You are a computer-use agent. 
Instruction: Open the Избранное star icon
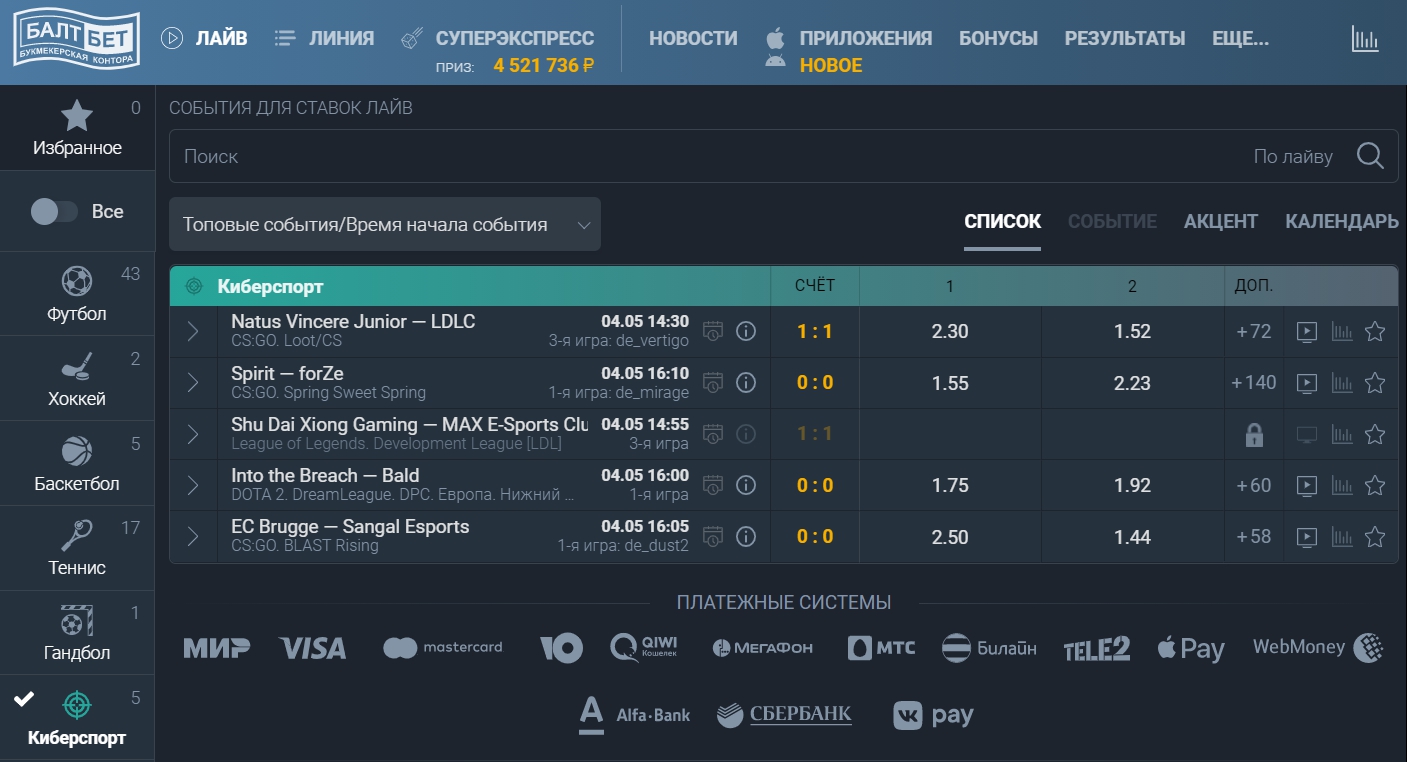click(77, 115)
